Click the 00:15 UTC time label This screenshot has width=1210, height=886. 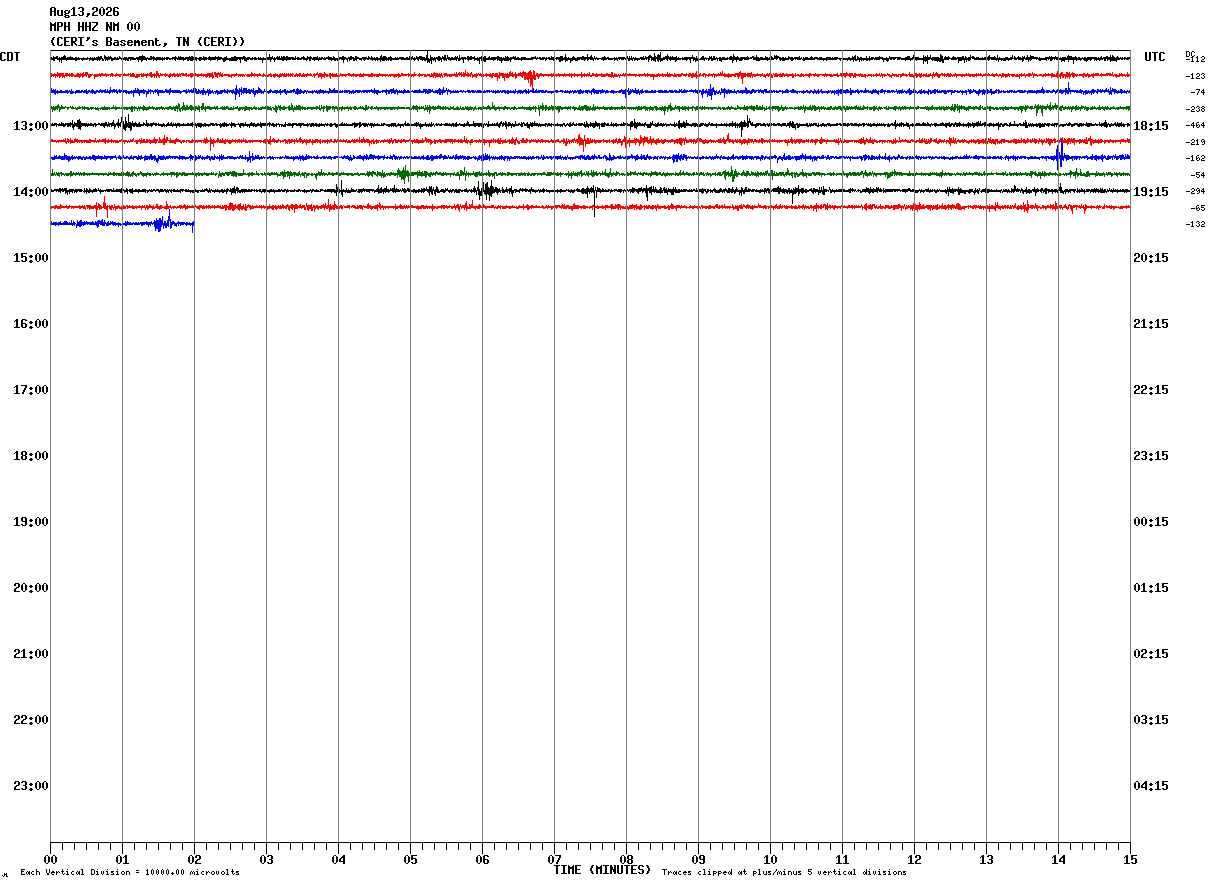tap(1151, 522)
